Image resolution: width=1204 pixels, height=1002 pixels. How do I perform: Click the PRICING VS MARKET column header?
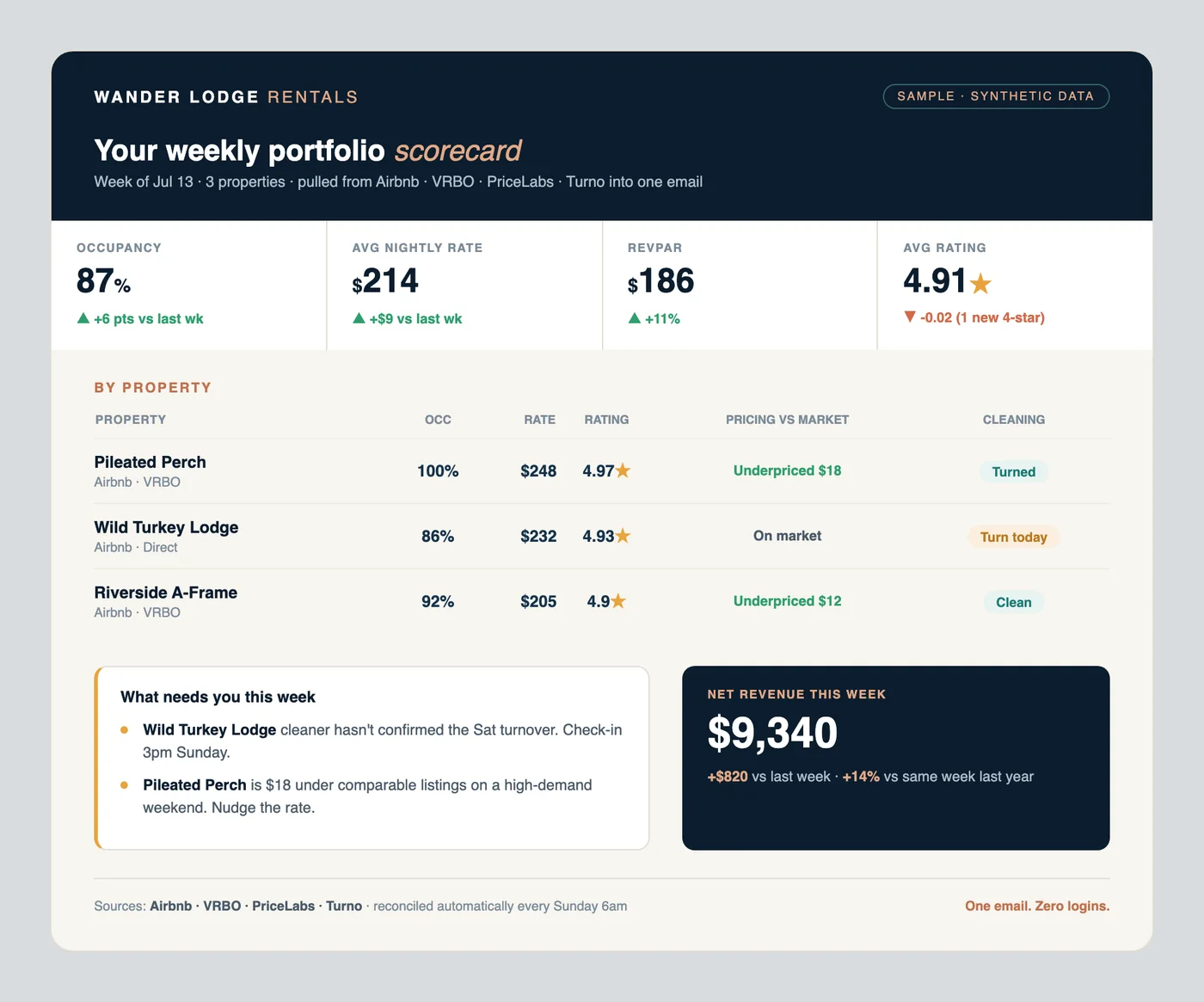pos(787,420)
